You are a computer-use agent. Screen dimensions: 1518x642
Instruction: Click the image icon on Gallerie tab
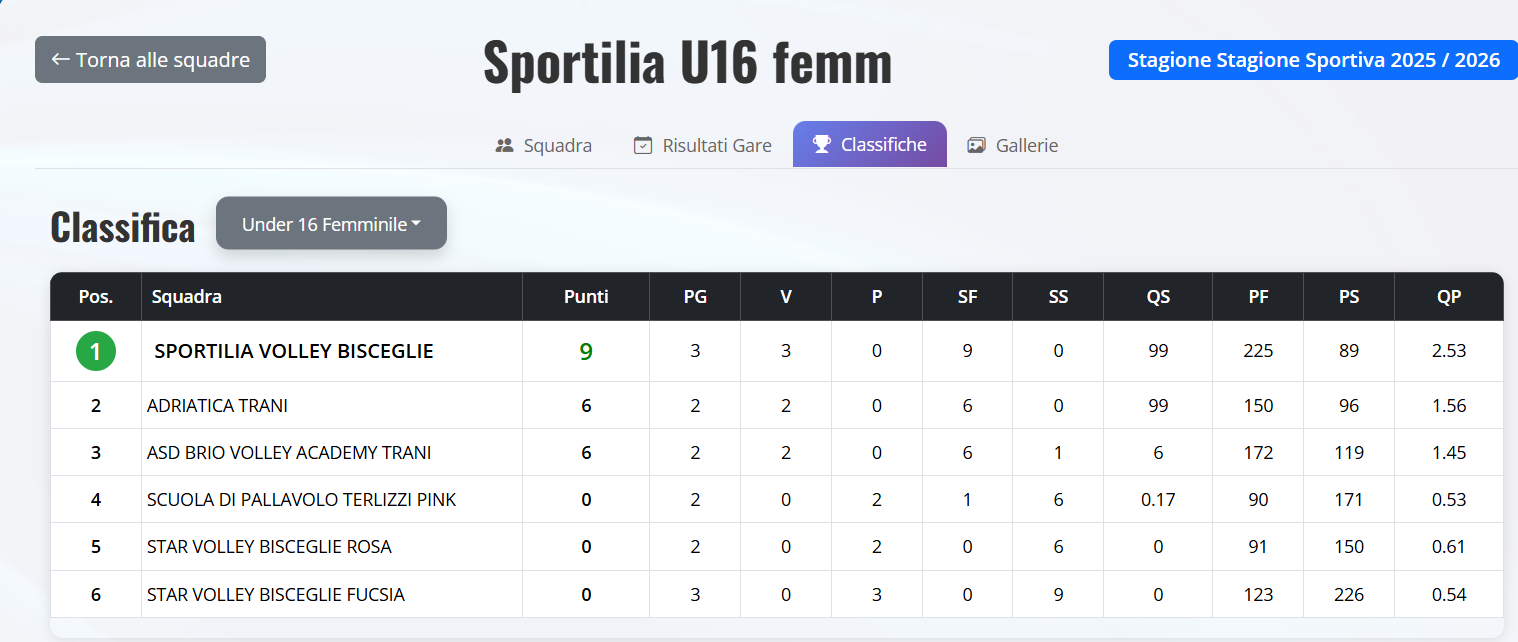pyautogui.click(x=977, y=145)
